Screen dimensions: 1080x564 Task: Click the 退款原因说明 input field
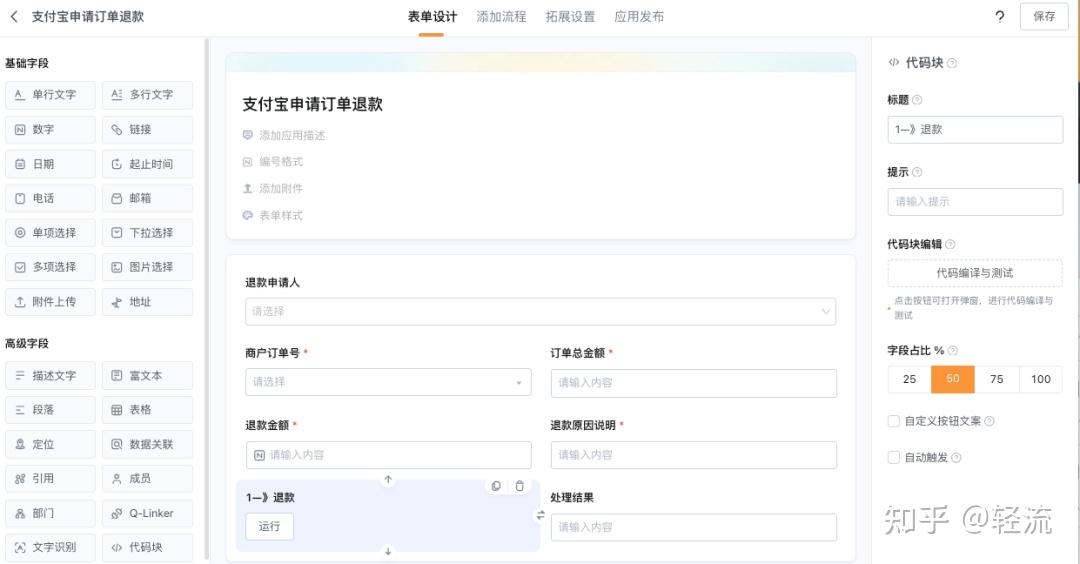tap(694, 455)
